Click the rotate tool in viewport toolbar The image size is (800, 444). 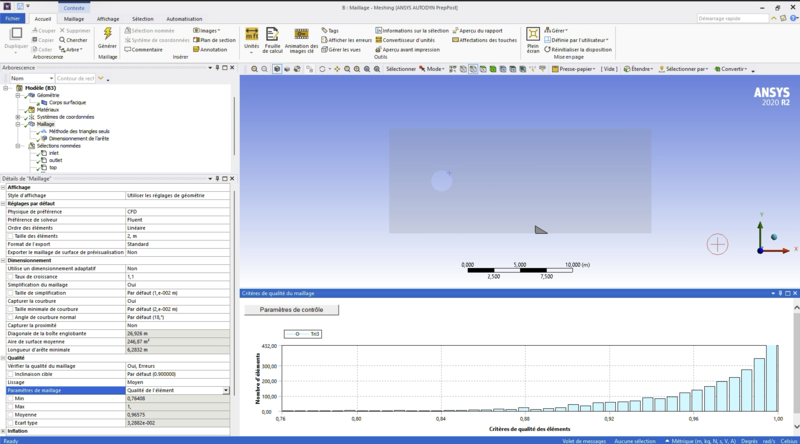322,69
